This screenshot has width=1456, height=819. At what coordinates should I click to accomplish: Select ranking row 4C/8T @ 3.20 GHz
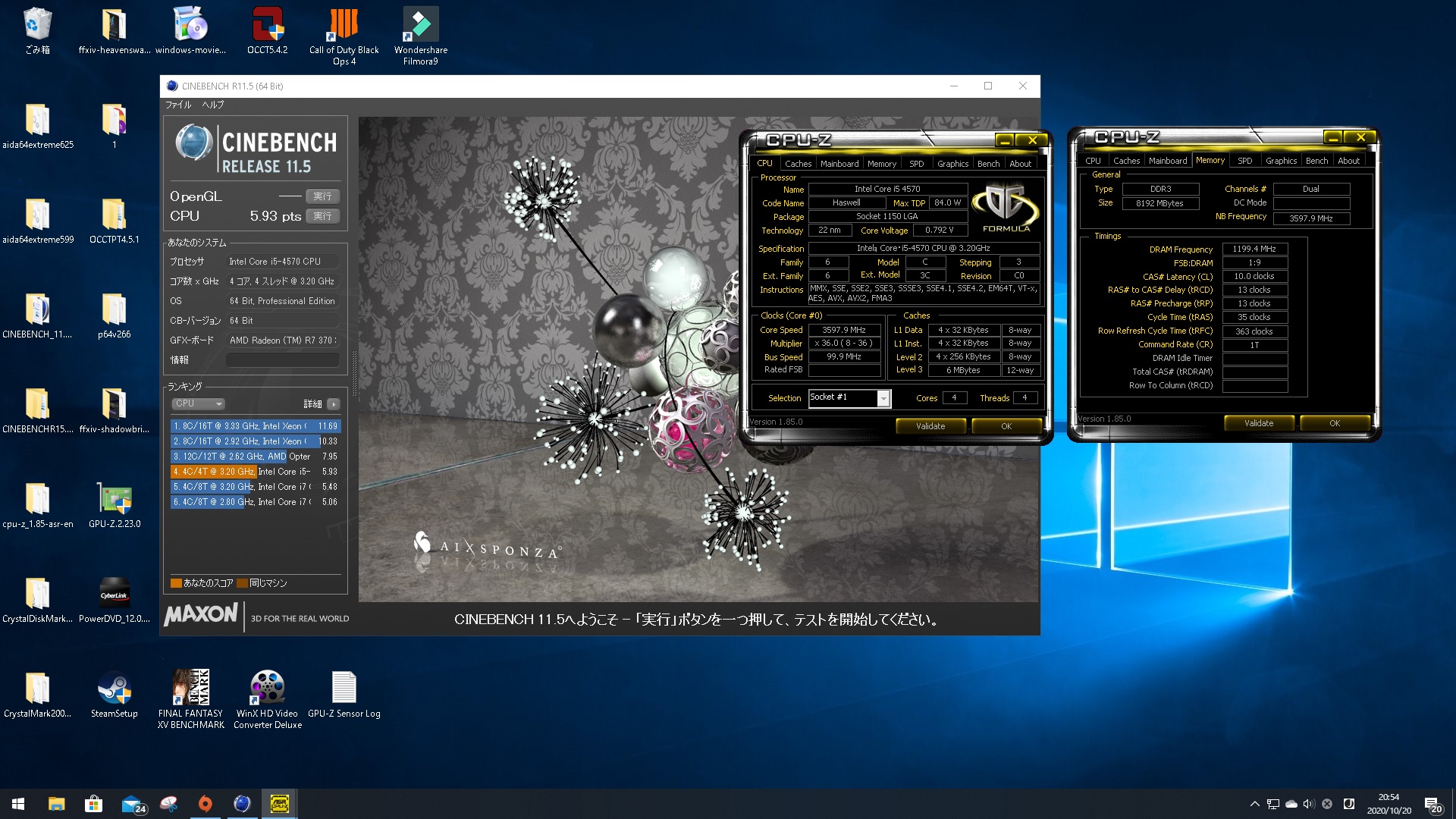(256, 487)
